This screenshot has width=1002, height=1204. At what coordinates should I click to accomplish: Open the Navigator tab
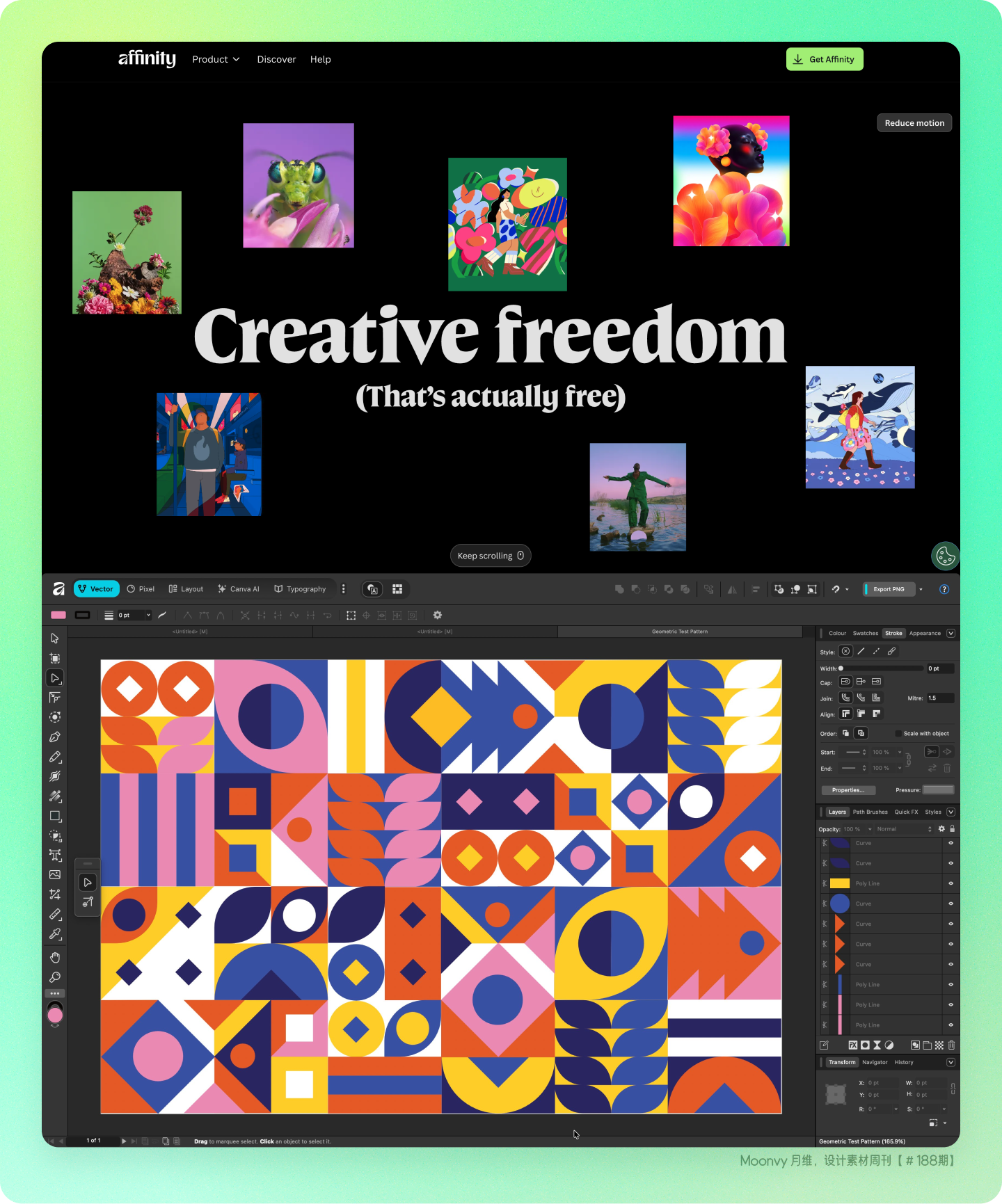[x=875, y=1063]
